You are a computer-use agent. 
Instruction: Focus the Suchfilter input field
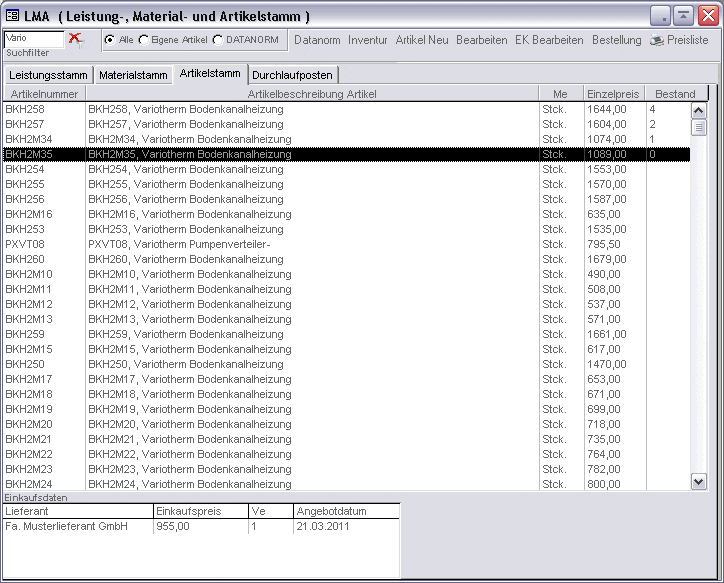coord(34,39)
